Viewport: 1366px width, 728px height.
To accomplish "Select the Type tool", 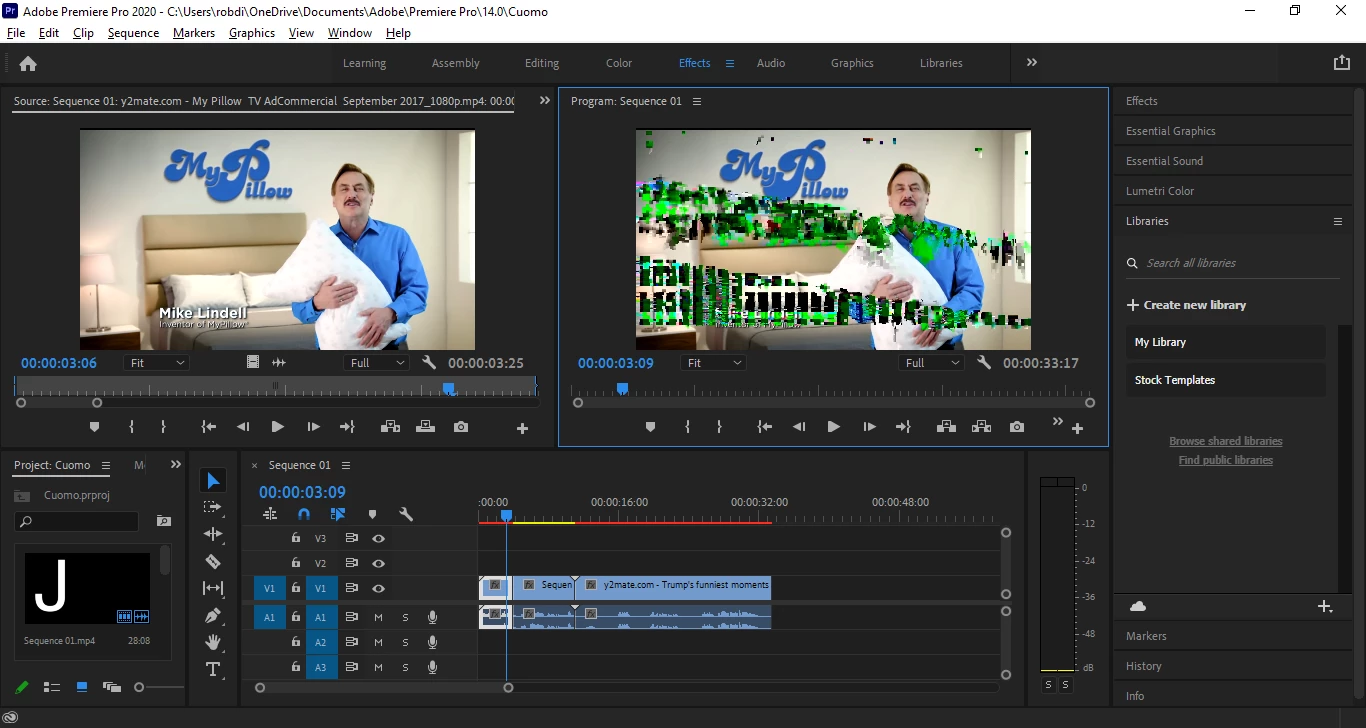I will [x=213, y=669].
